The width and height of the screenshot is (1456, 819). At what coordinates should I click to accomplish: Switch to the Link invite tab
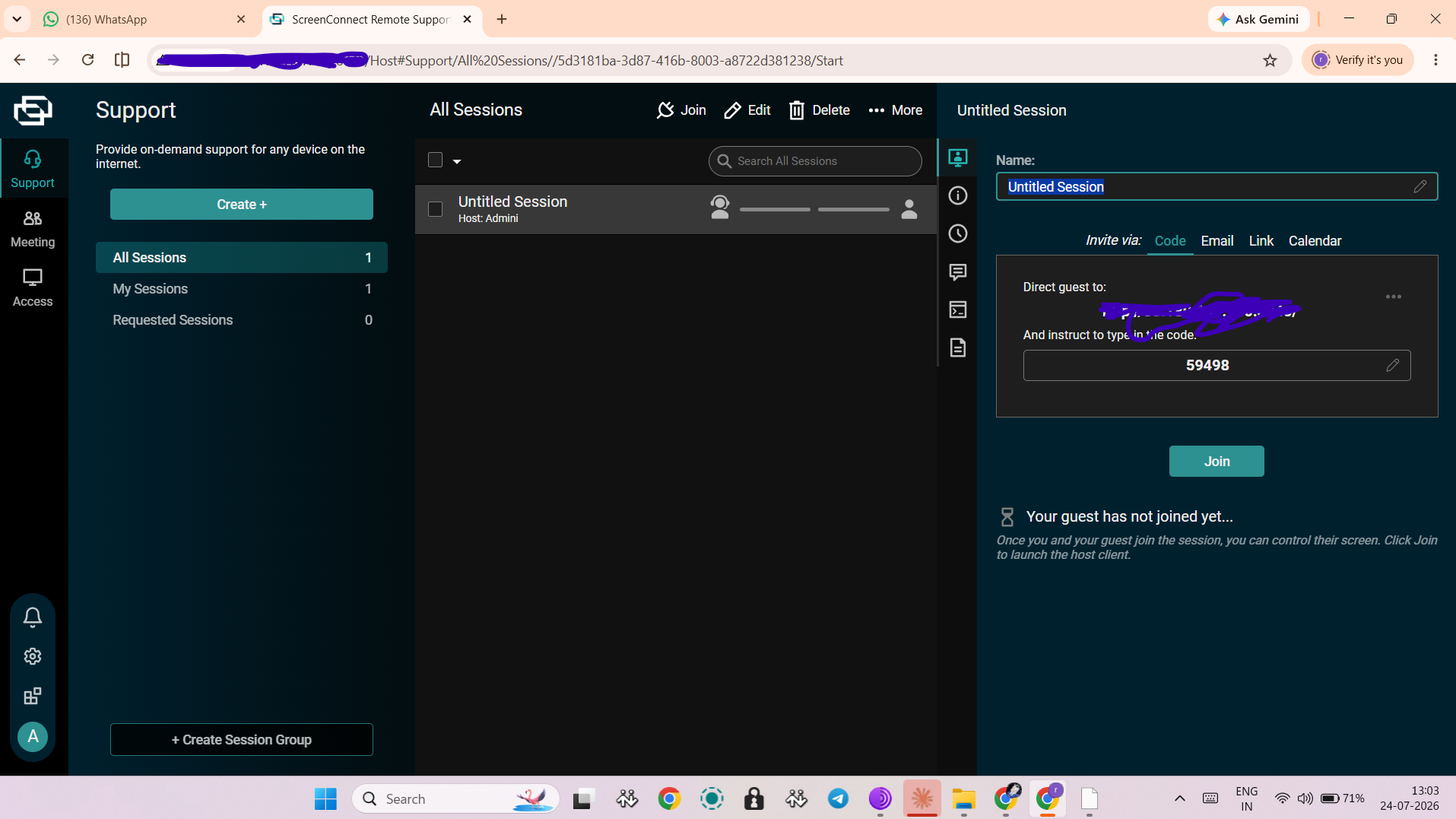(1261, 241)
